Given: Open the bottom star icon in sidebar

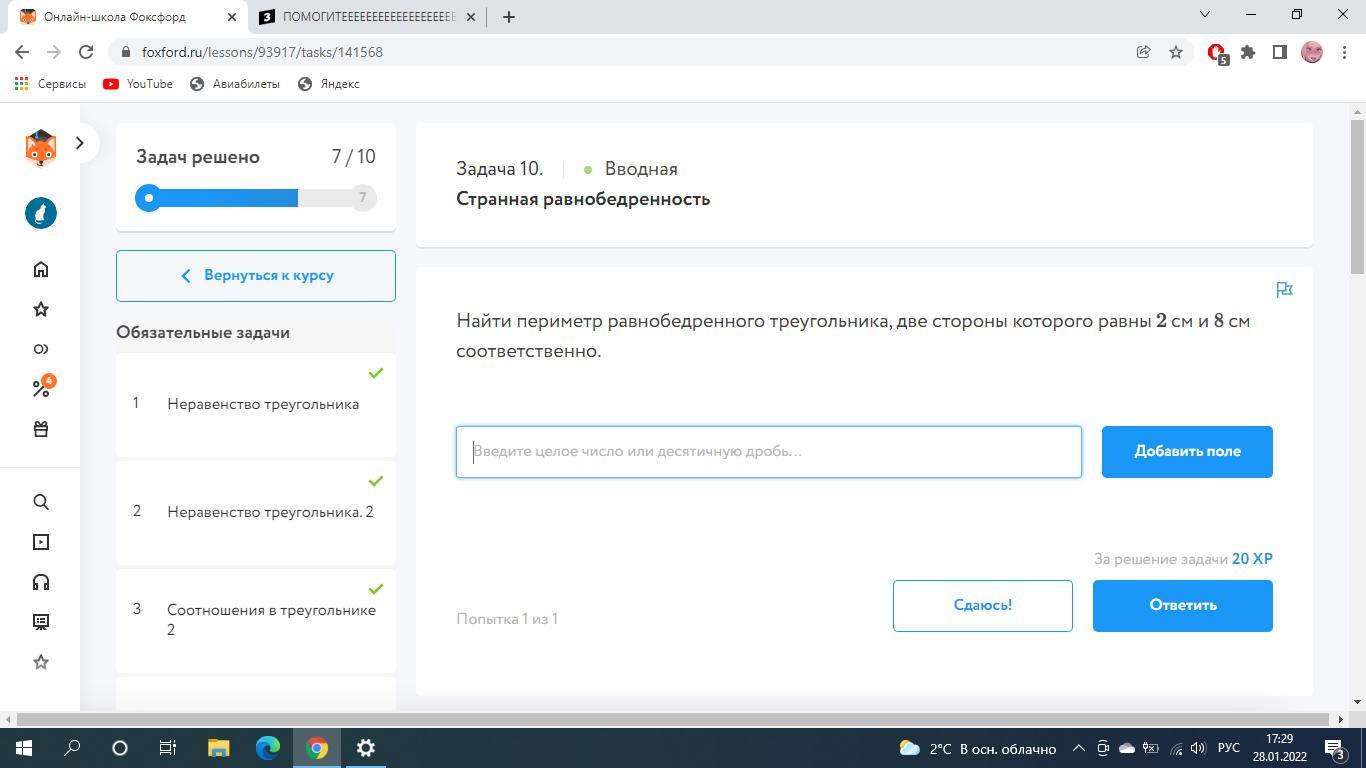Looking at the screenshot, I should (41, 662).
